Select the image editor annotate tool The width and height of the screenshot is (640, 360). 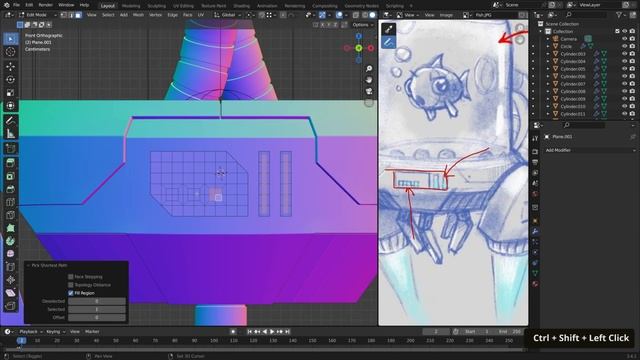(389, 42)
